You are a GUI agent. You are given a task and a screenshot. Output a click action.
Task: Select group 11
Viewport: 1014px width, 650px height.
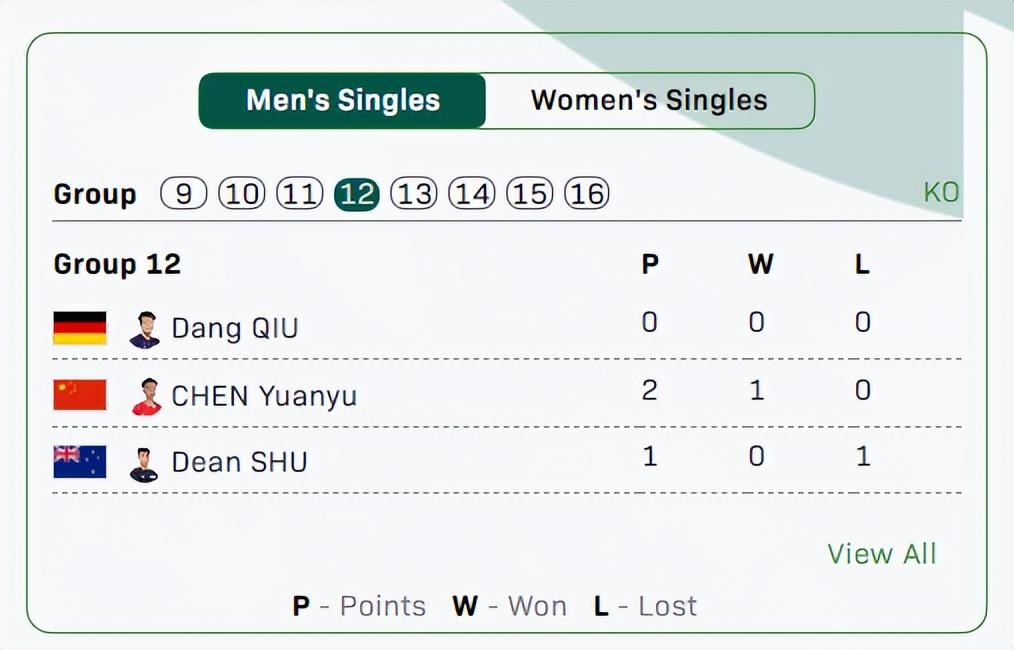tap(299, 193)
